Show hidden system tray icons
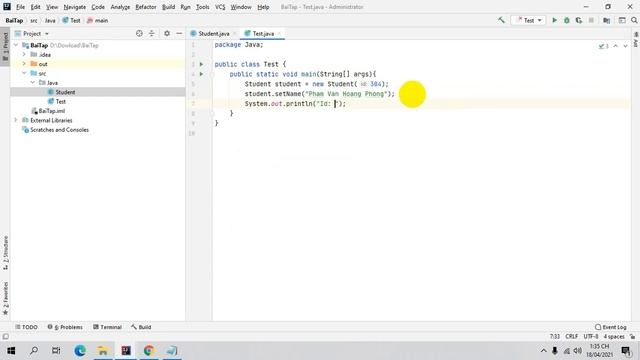Viewport: 640px width, 360px height. tap(543, 351)
